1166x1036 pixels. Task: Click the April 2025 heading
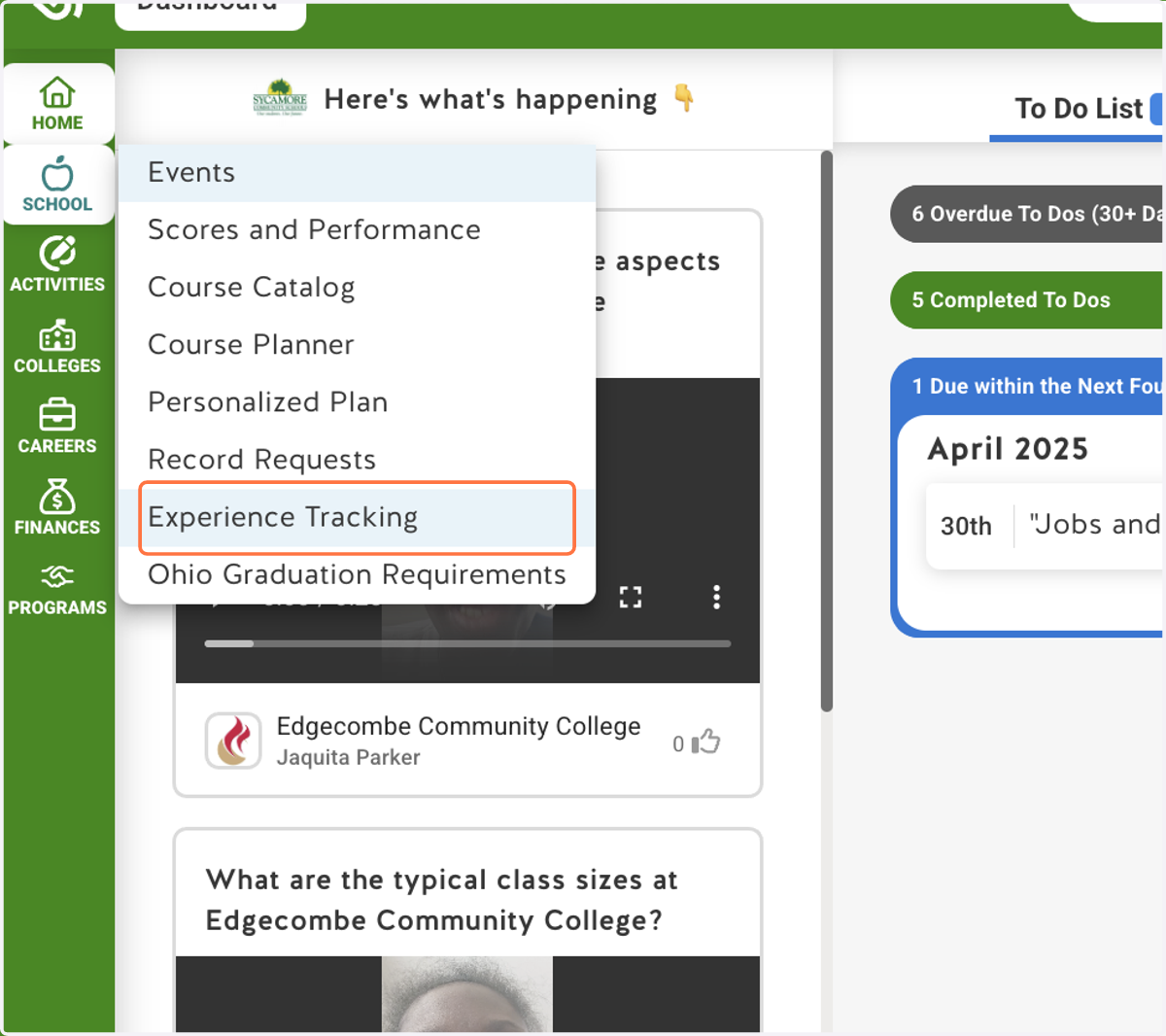point(1008,449)
